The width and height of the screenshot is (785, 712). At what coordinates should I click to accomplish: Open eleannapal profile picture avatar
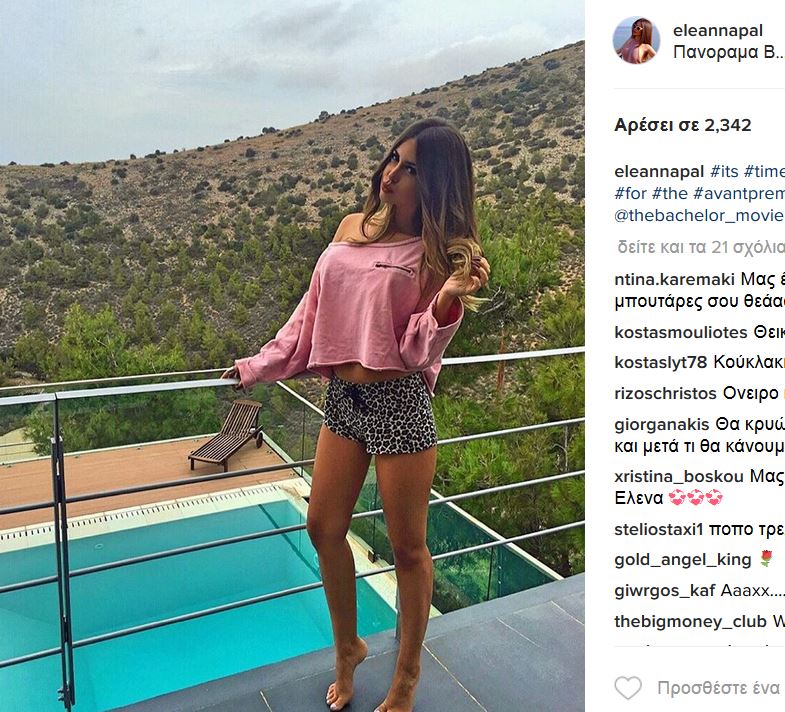[636, 41]
